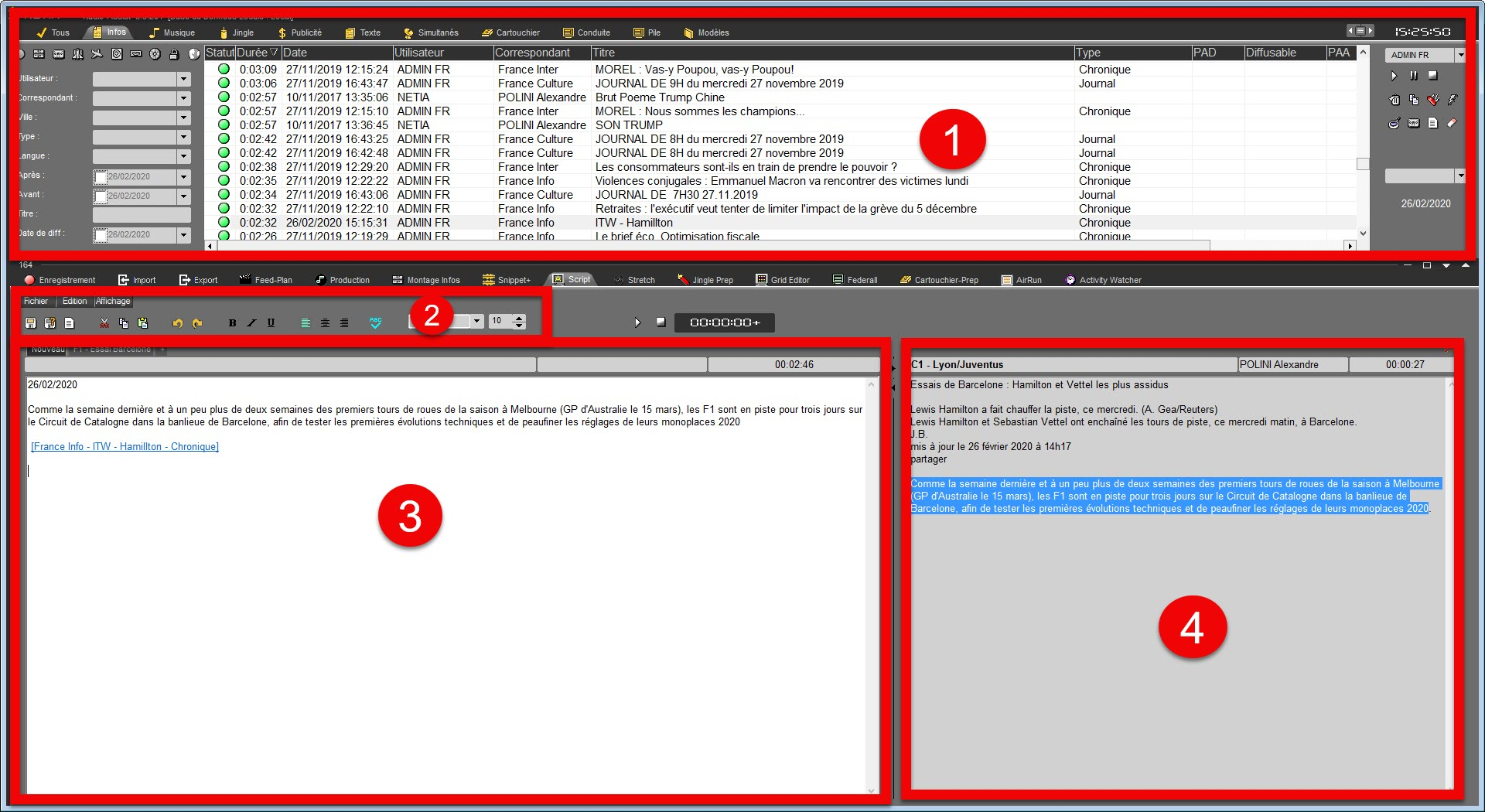Click the trash bin icon near ADMIN FR
Screen dimensions: 1485x812
(1394, 100)
